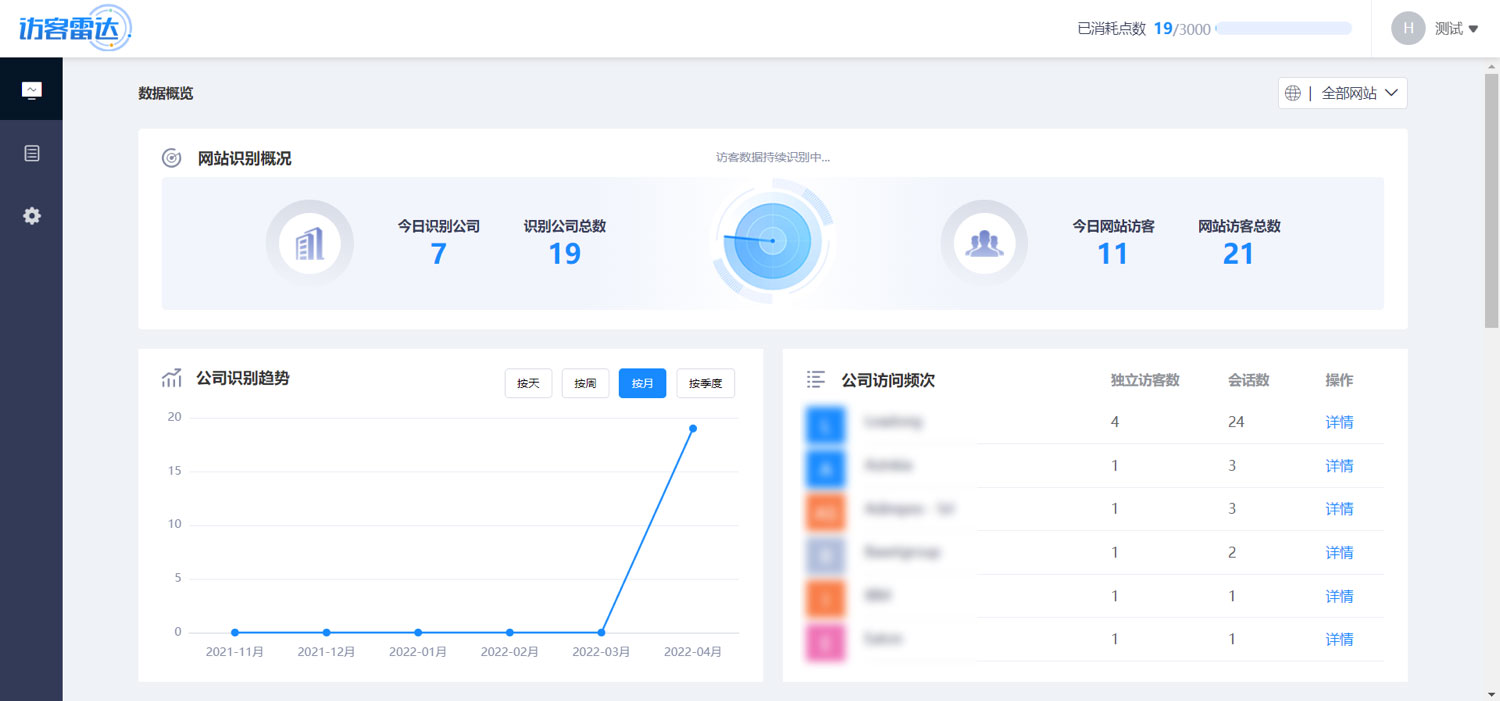This screenshot has width=1500, height=701.
Task: Switch trend chart to 按季度
Action: [x=705, y=383]
